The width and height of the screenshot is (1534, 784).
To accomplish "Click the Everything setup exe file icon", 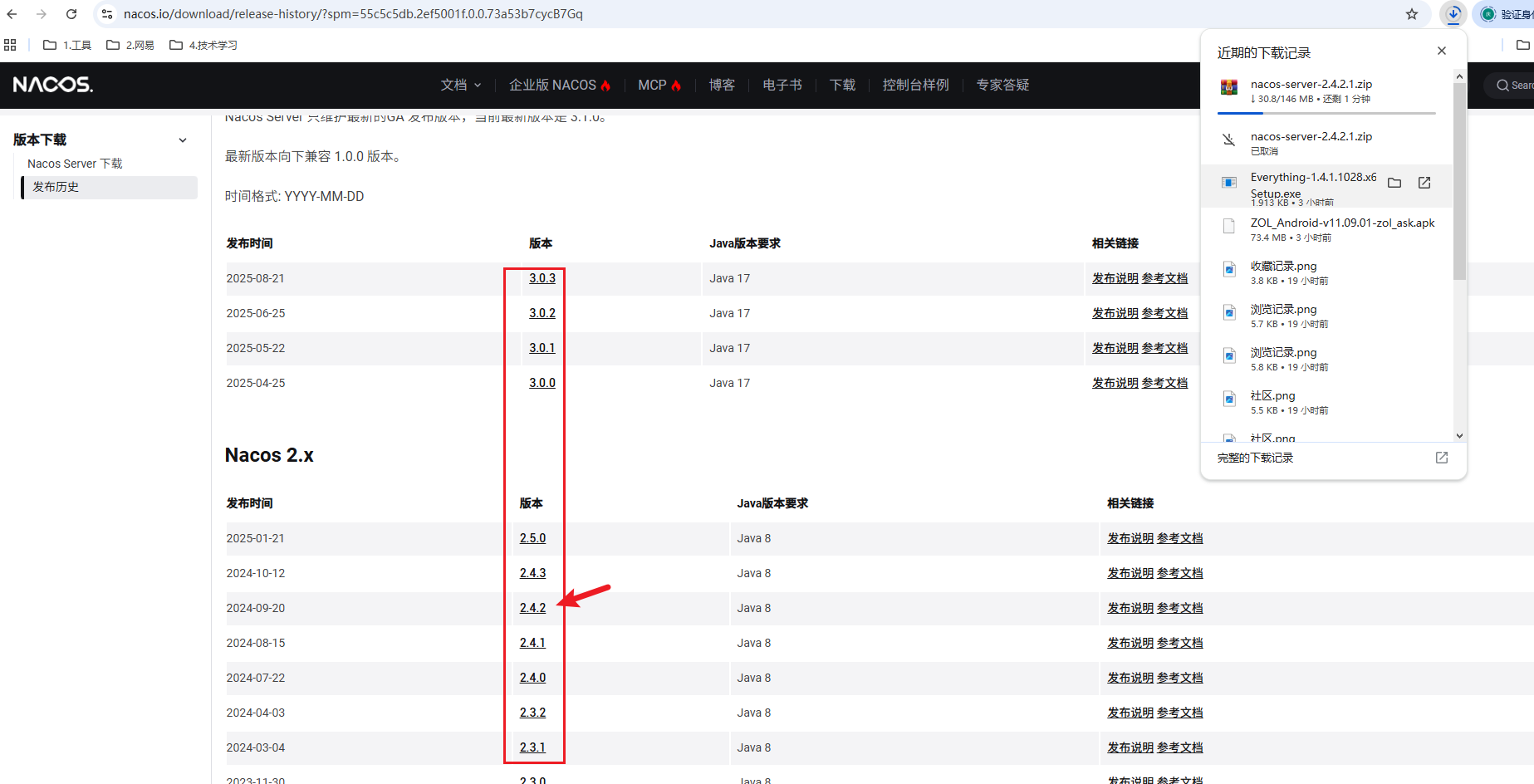I will coord(1229,183).
